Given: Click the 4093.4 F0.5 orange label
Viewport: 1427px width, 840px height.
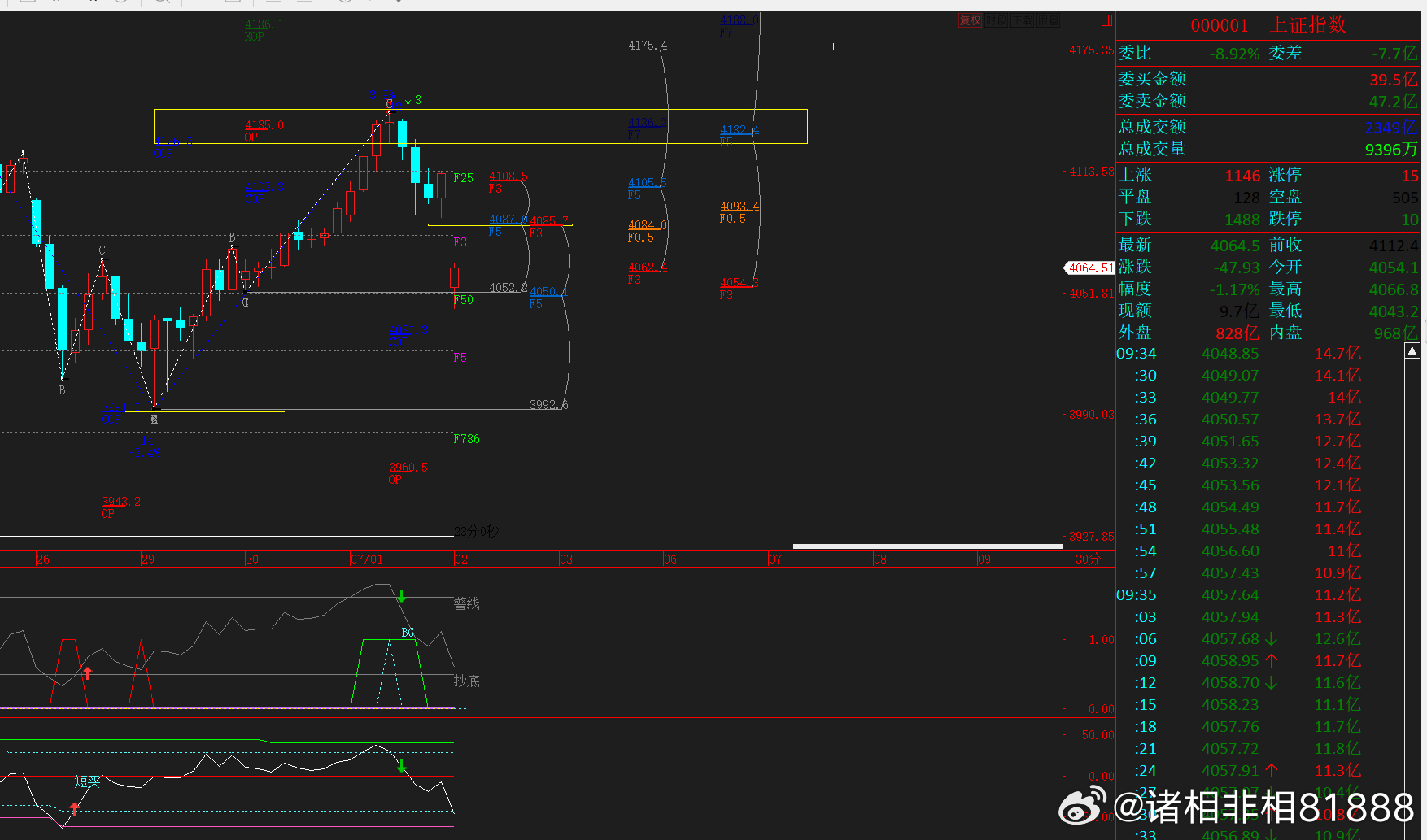Looking at the screenshot, I should click(x=739, y=212).
